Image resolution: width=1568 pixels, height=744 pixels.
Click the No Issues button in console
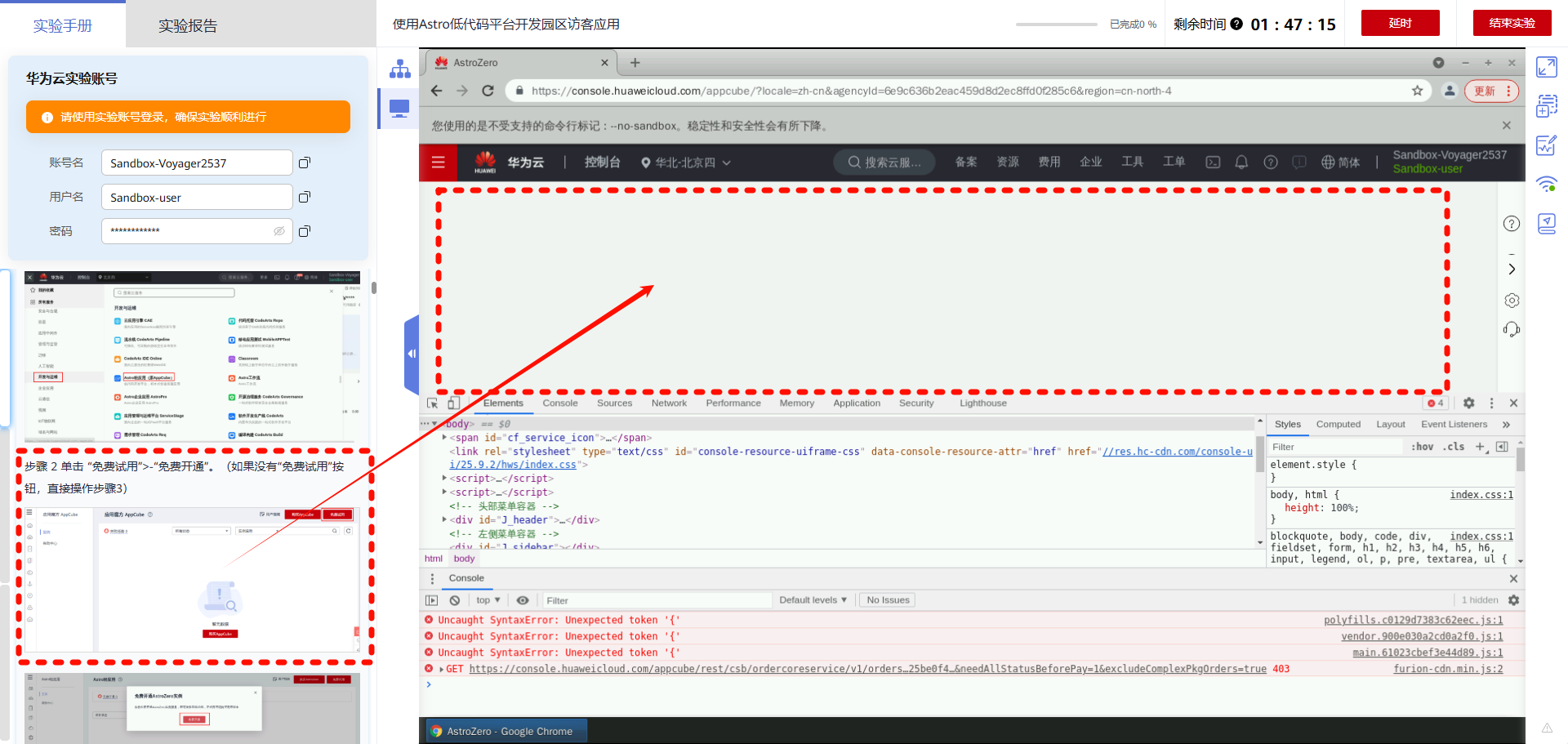[x=888, y=600]
